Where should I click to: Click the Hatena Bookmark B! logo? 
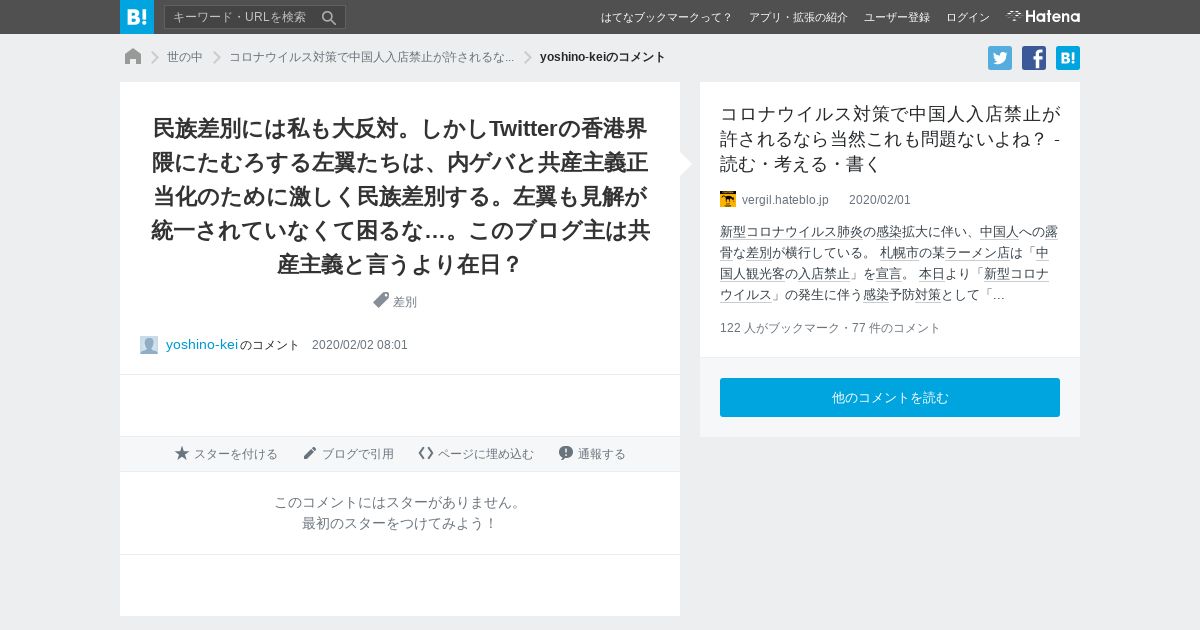137,17
